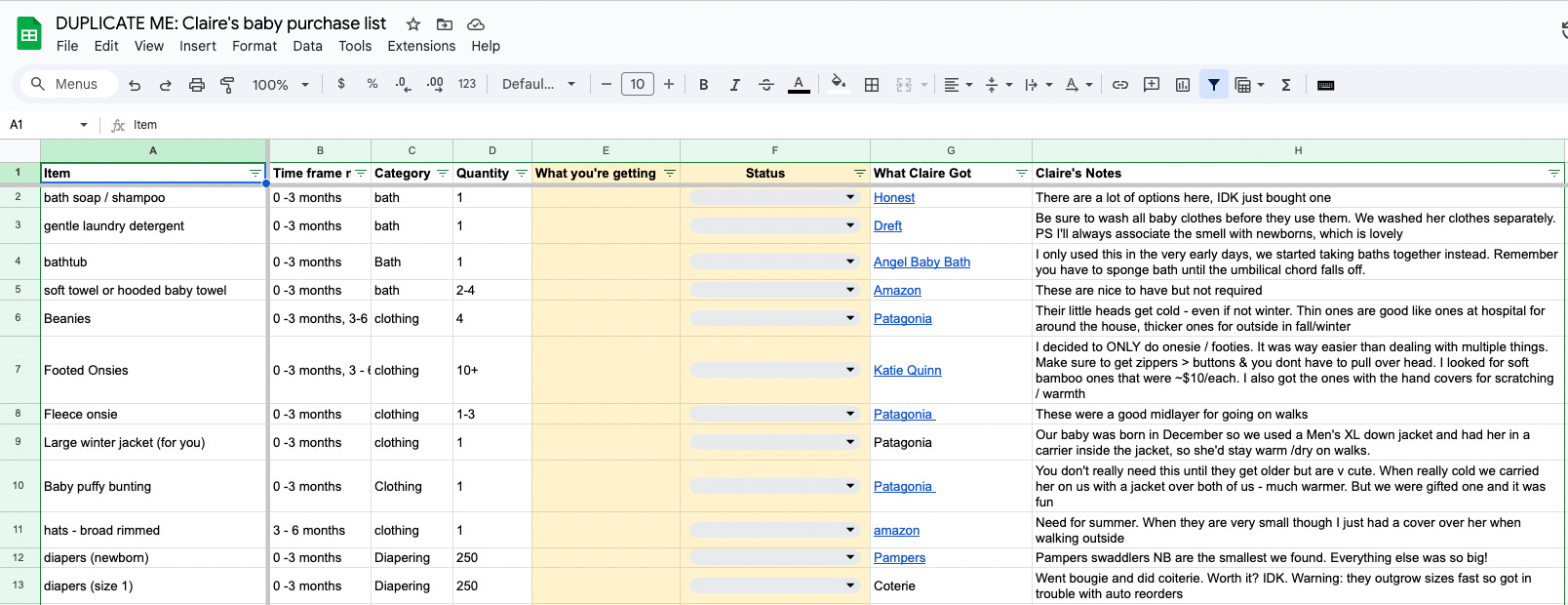This screenshot has width=1568, height=605.
Task: Select column E header
Action: (606, 150)
